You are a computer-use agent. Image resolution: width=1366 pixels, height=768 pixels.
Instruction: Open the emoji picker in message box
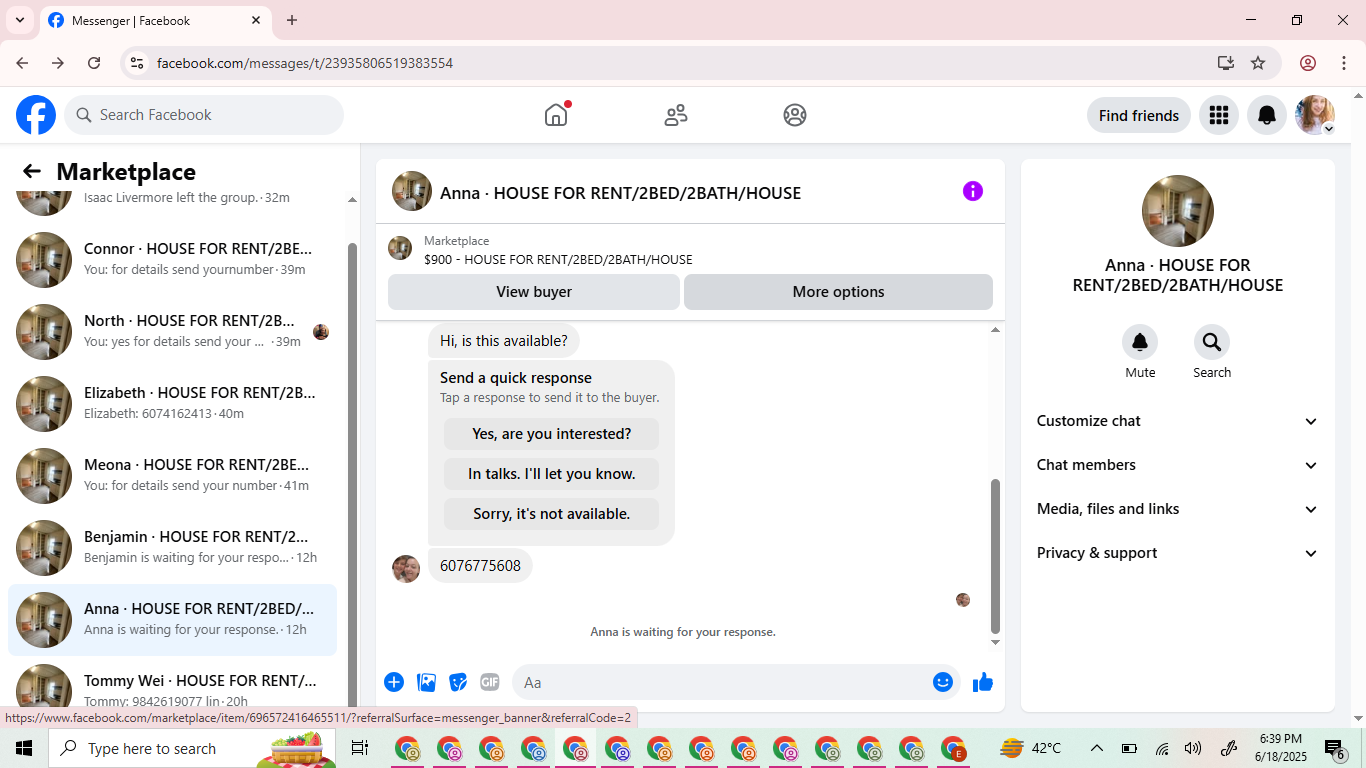point(943,682)
